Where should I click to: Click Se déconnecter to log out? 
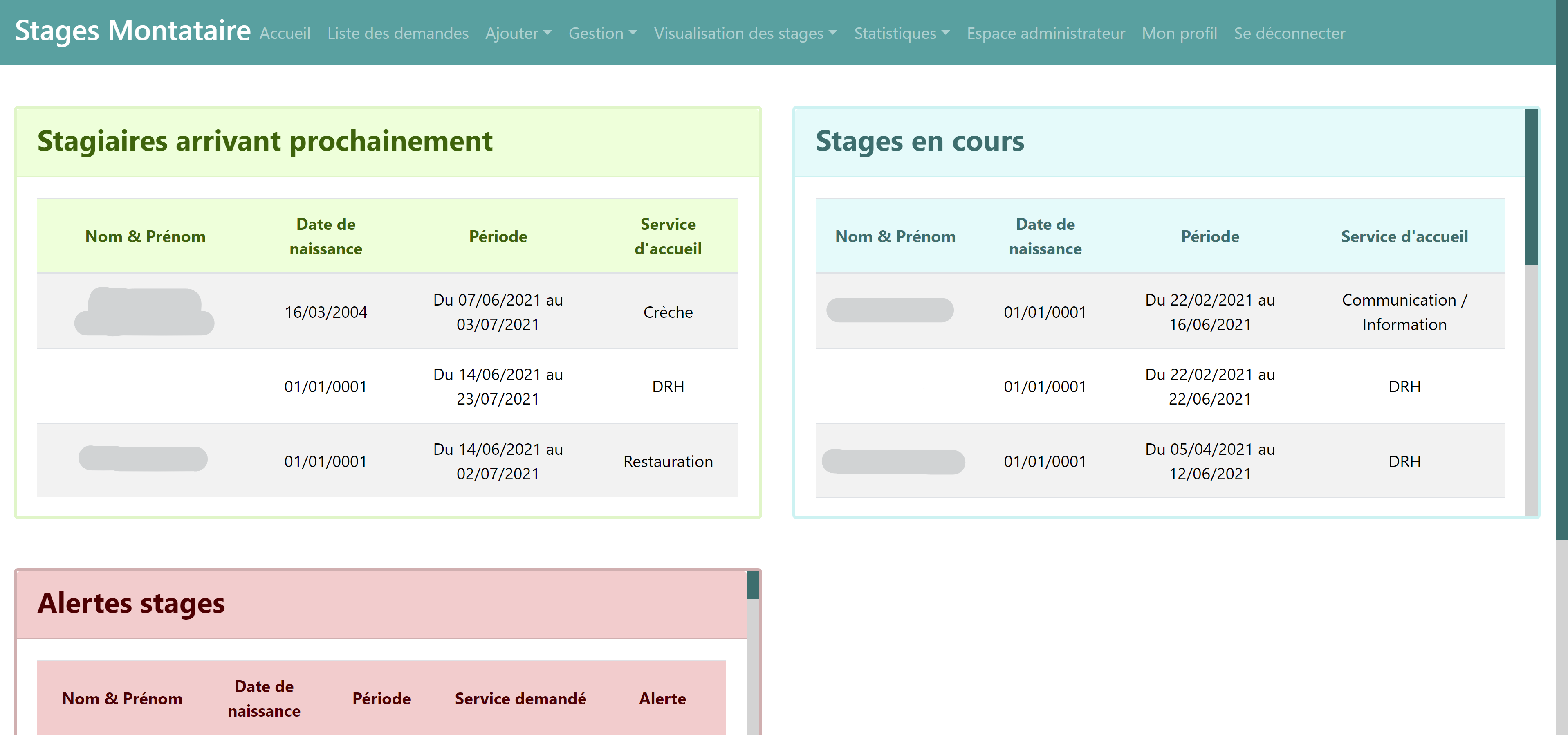click(x=1289, y=34)
